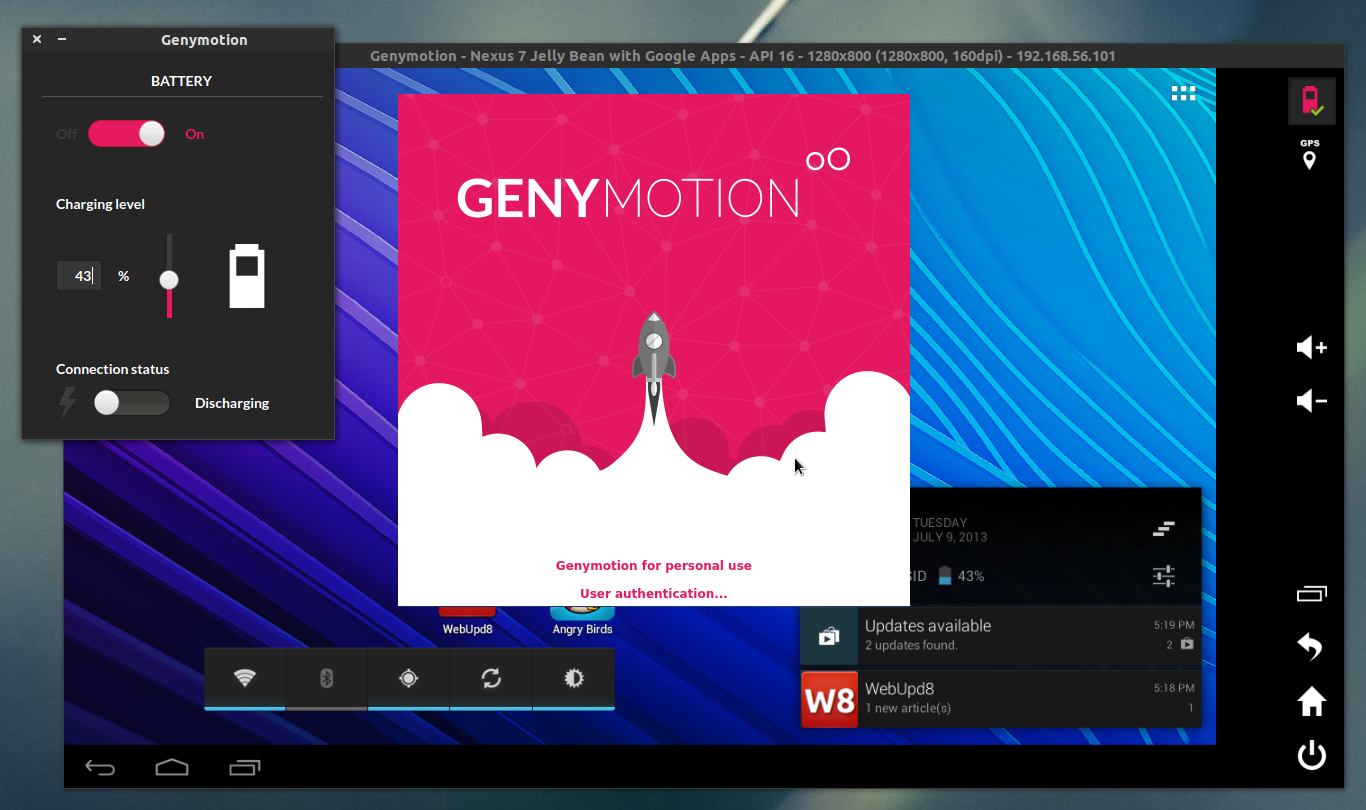This screenshot has height=810, width=1366.
Task: Click the charging level percent input field
Action: 79,276
